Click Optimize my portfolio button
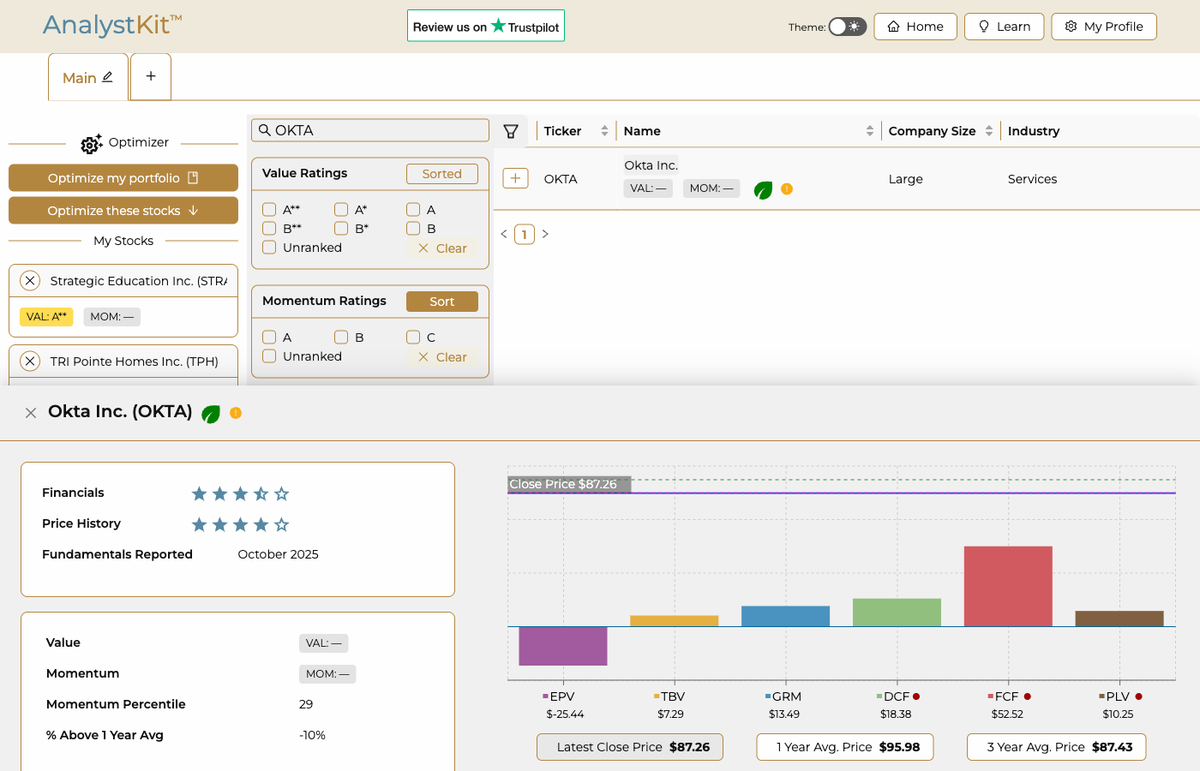1200x771 pixels. coord(123,178)
